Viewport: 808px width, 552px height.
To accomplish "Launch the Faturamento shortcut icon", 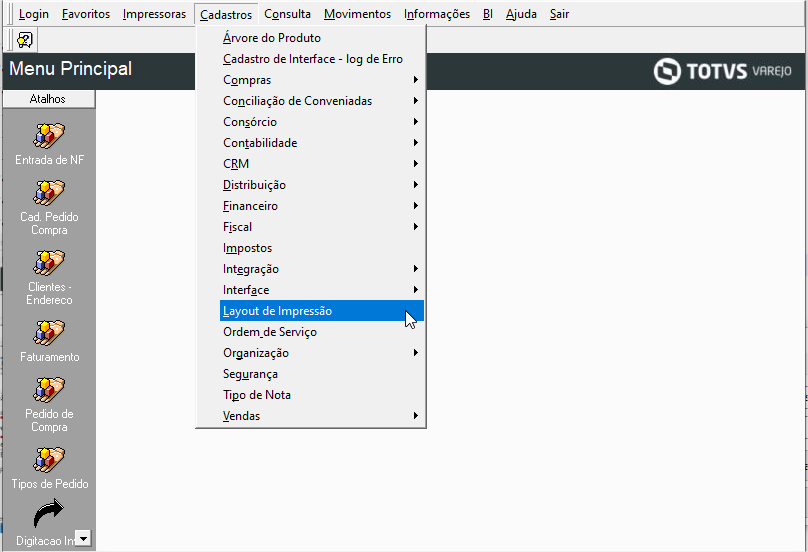I will 49,333.
